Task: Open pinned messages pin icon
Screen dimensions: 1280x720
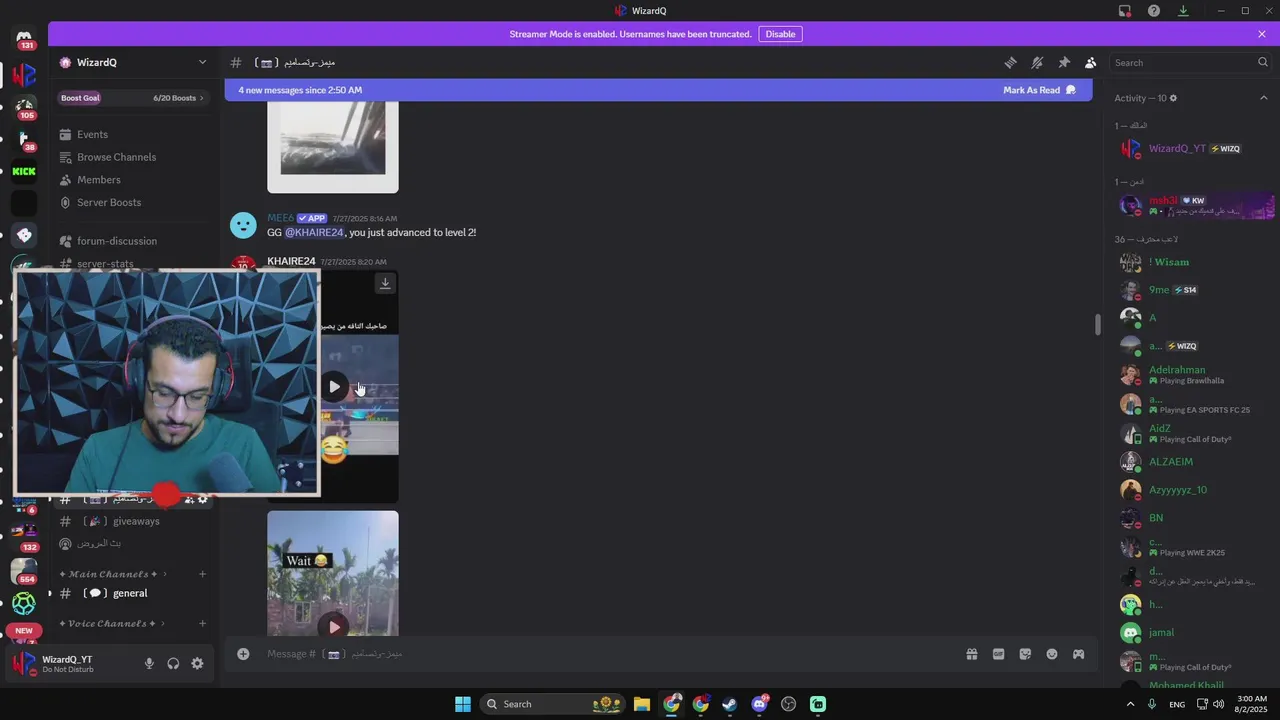Action: 1064,62
